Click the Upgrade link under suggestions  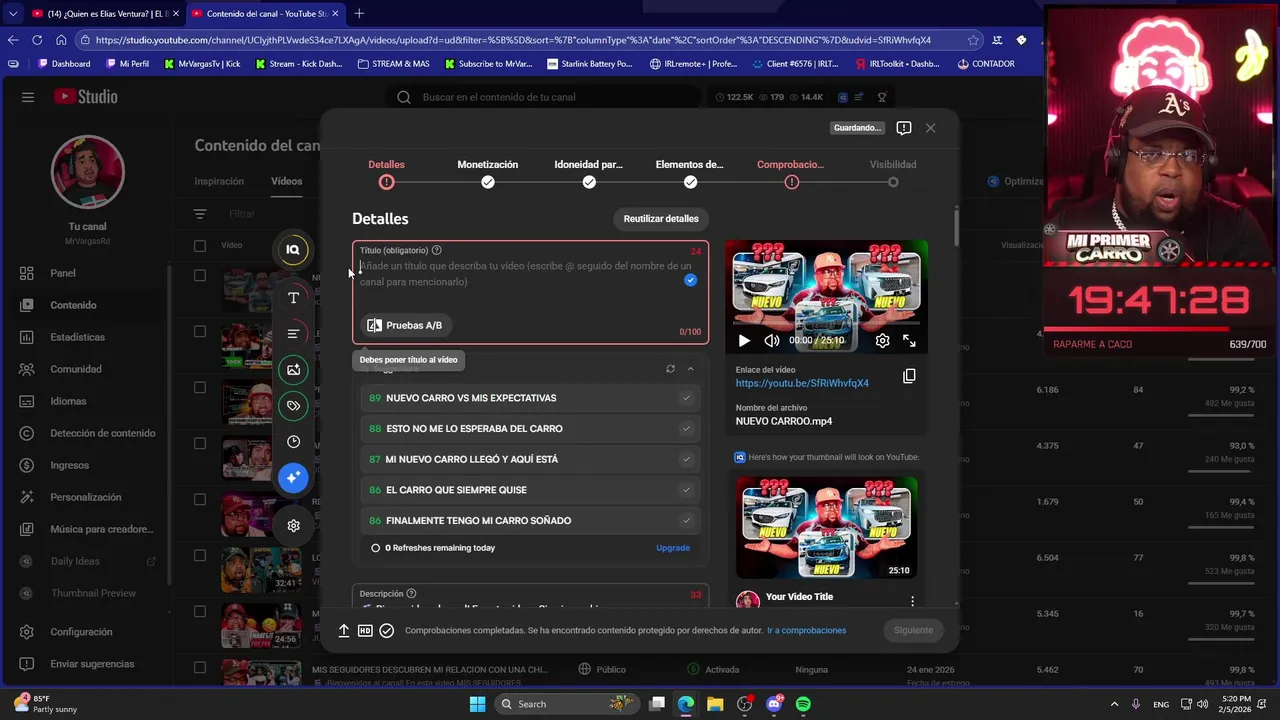673,548
